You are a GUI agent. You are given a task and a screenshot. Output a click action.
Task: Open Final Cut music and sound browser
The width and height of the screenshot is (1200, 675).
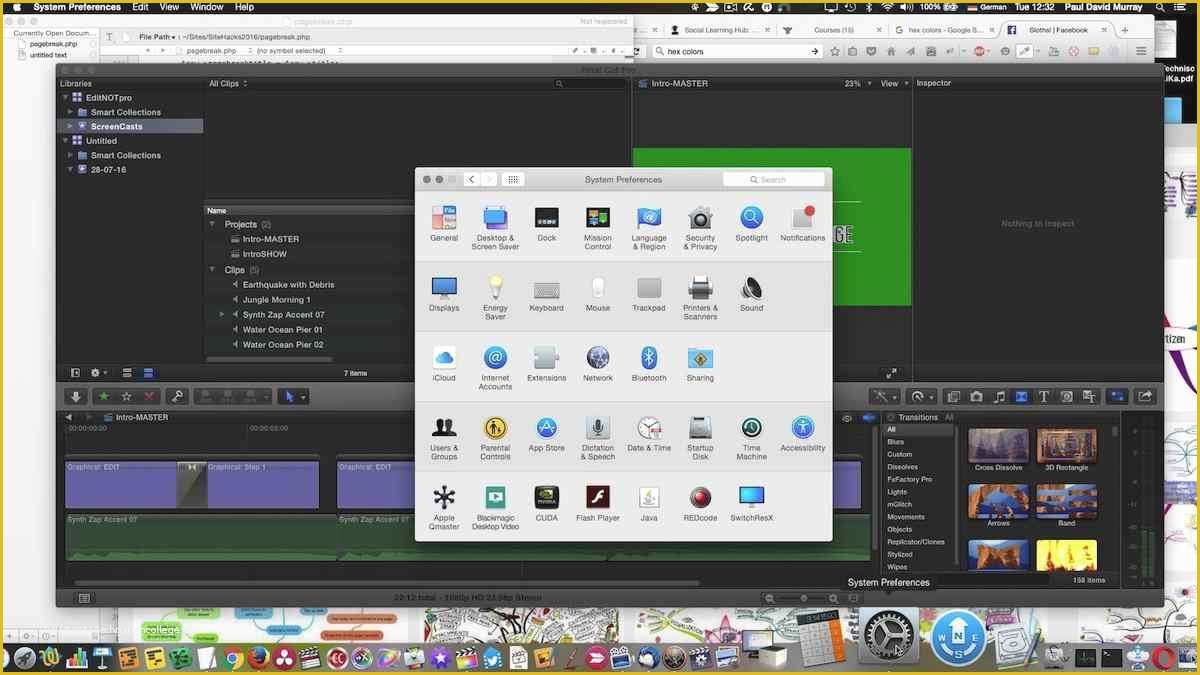[x=999, y=397]
